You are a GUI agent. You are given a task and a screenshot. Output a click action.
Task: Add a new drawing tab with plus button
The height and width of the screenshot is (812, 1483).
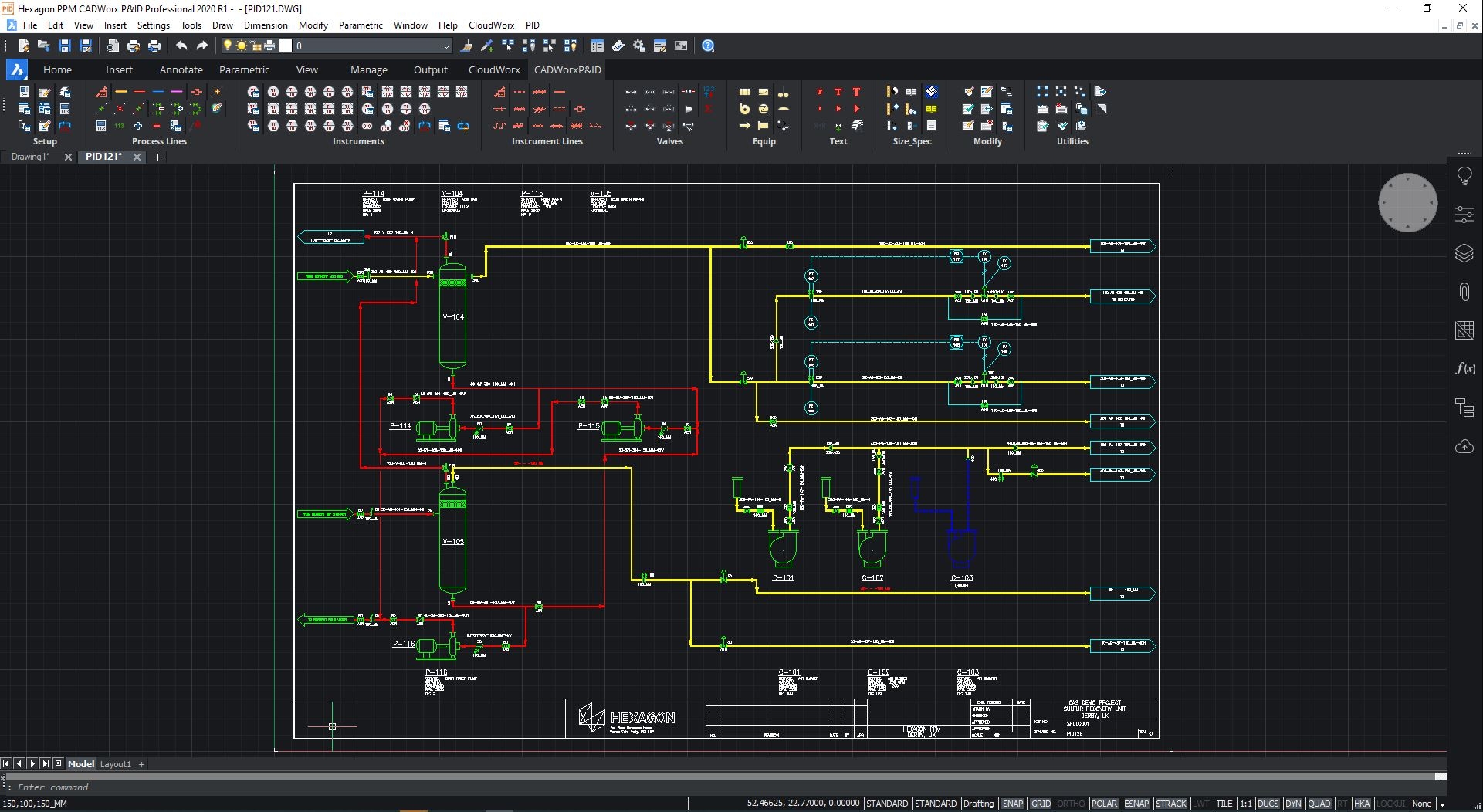point(157,157)
